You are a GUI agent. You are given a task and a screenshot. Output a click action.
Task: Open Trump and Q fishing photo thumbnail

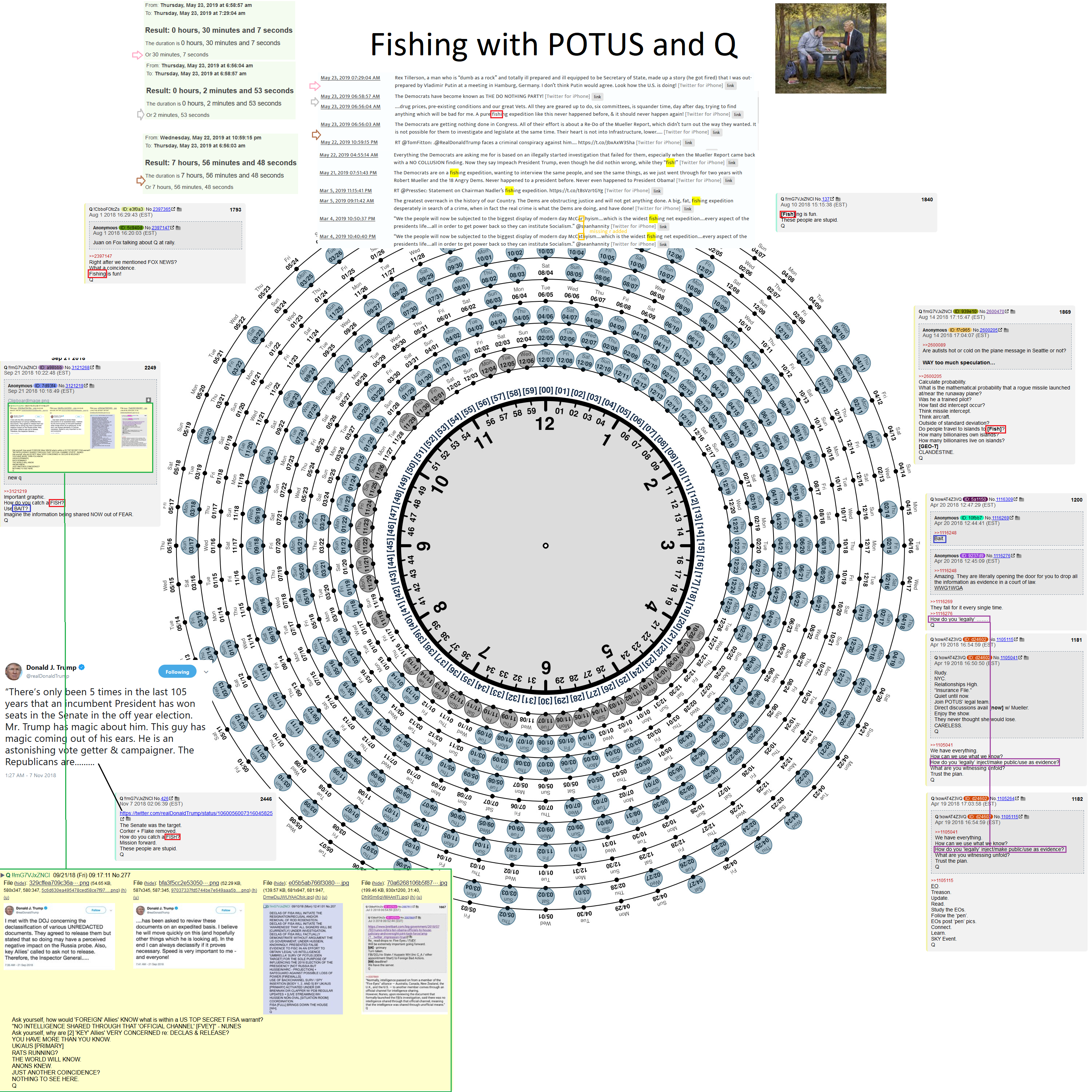[830, 49]
